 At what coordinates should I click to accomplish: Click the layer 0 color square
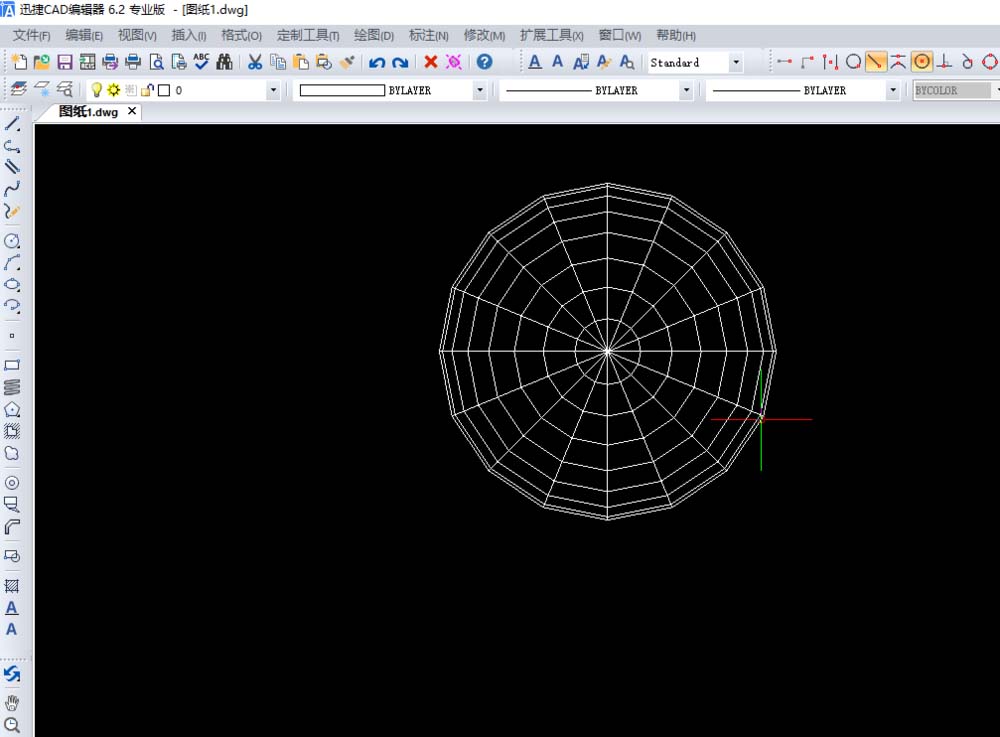pyautogui.click(x=164, y=90)
